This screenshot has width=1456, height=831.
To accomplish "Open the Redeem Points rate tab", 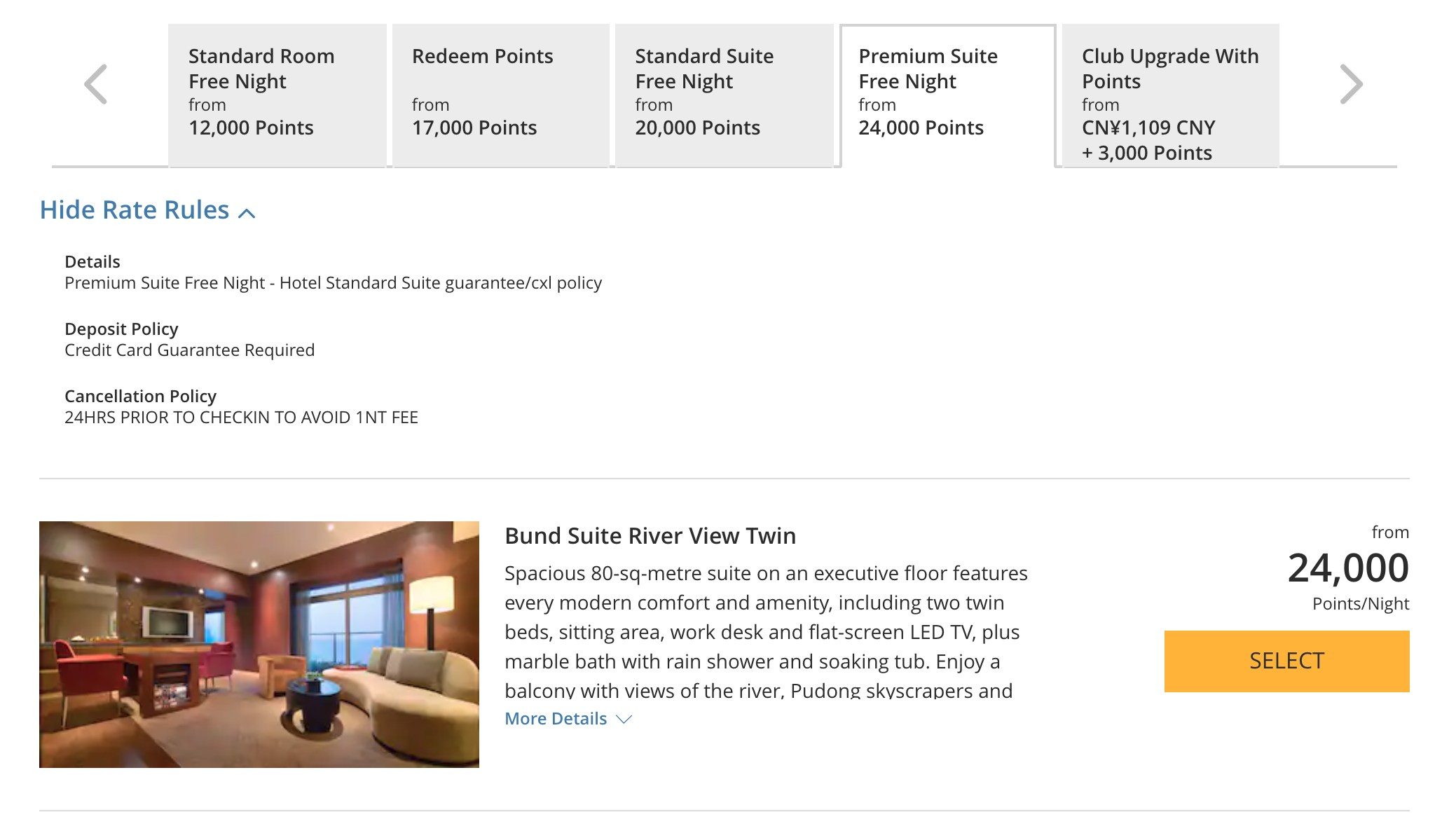I will [x=500, y=95].
